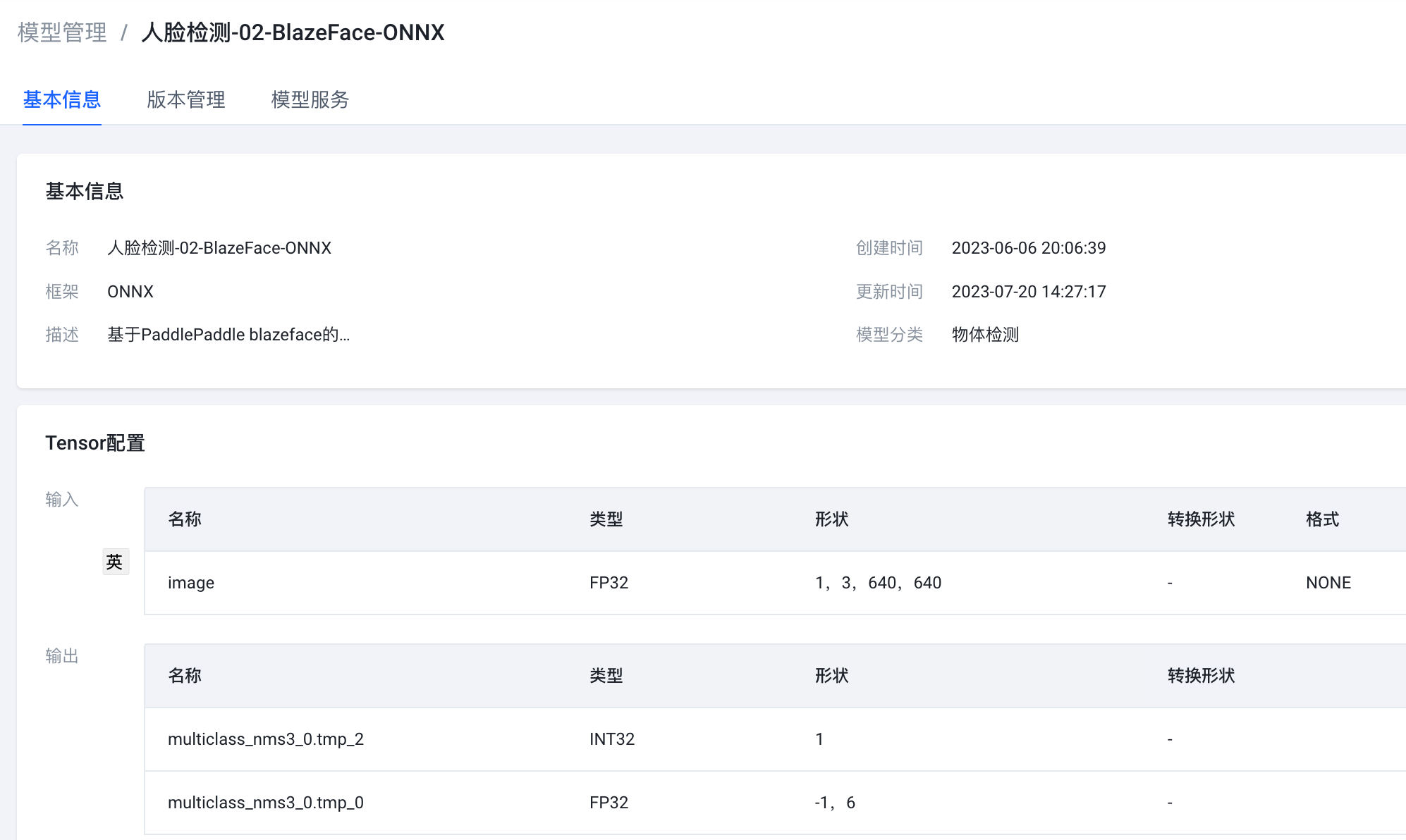Open the 模型服务 tab
This screenshot has width=1406, height=840.
(310, 99)
